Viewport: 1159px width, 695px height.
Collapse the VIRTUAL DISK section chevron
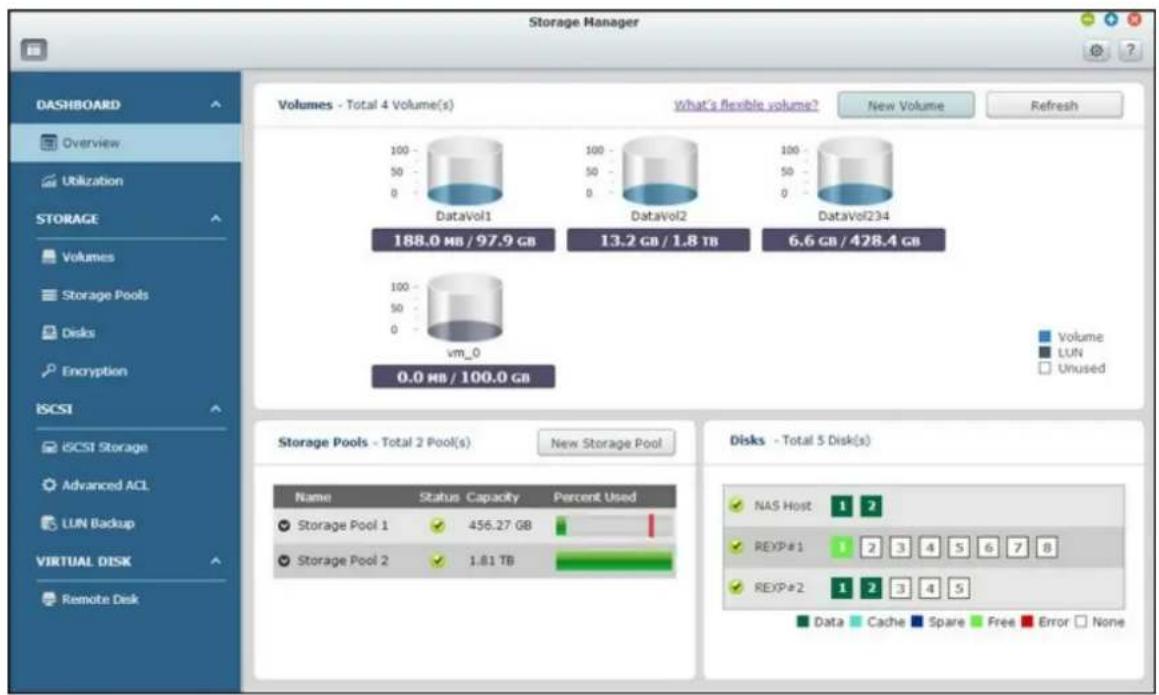tap(215, 561)
